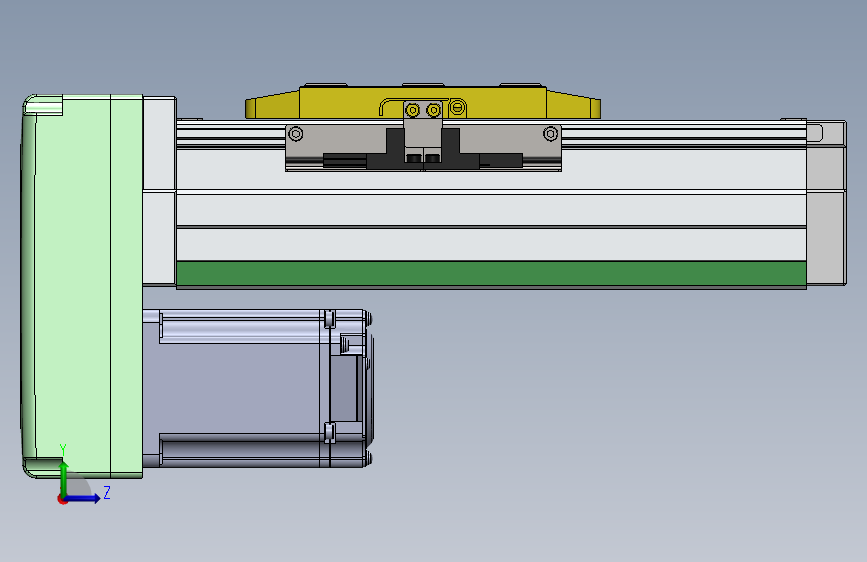Select the slotted screw on yellow carriage
The height and width of the screenshot is (562, 867).
click(457, 107)
